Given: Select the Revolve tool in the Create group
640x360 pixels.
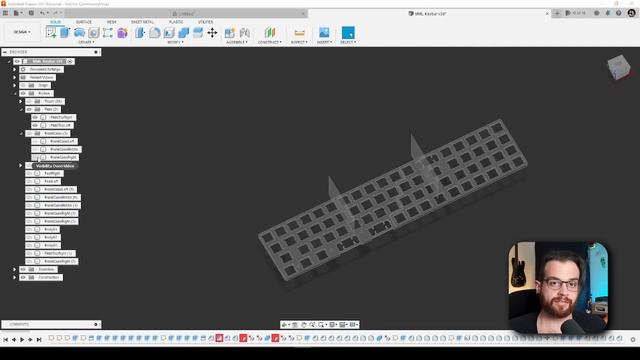Looking at the screenshot, I should (80, 33).
